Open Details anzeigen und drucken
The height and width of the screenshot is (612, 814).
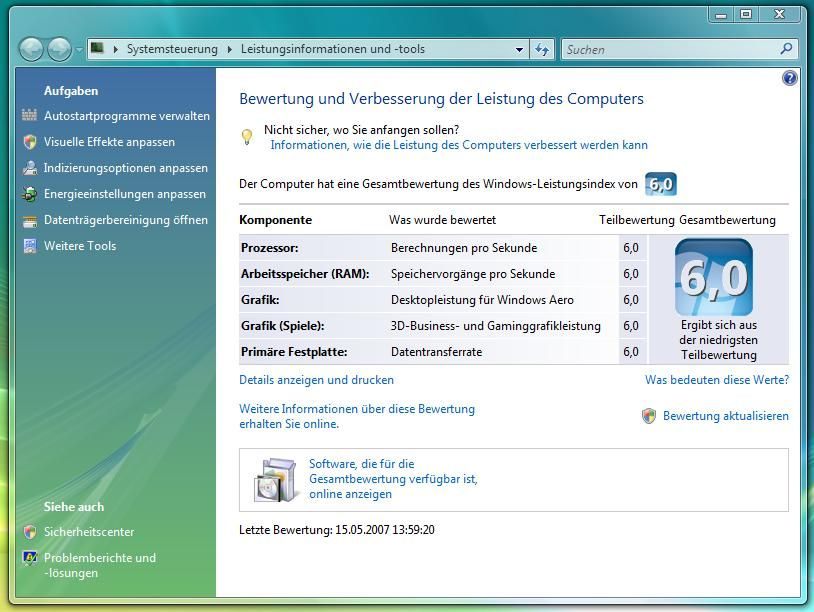pyautogui.click(x=316, y=380)
